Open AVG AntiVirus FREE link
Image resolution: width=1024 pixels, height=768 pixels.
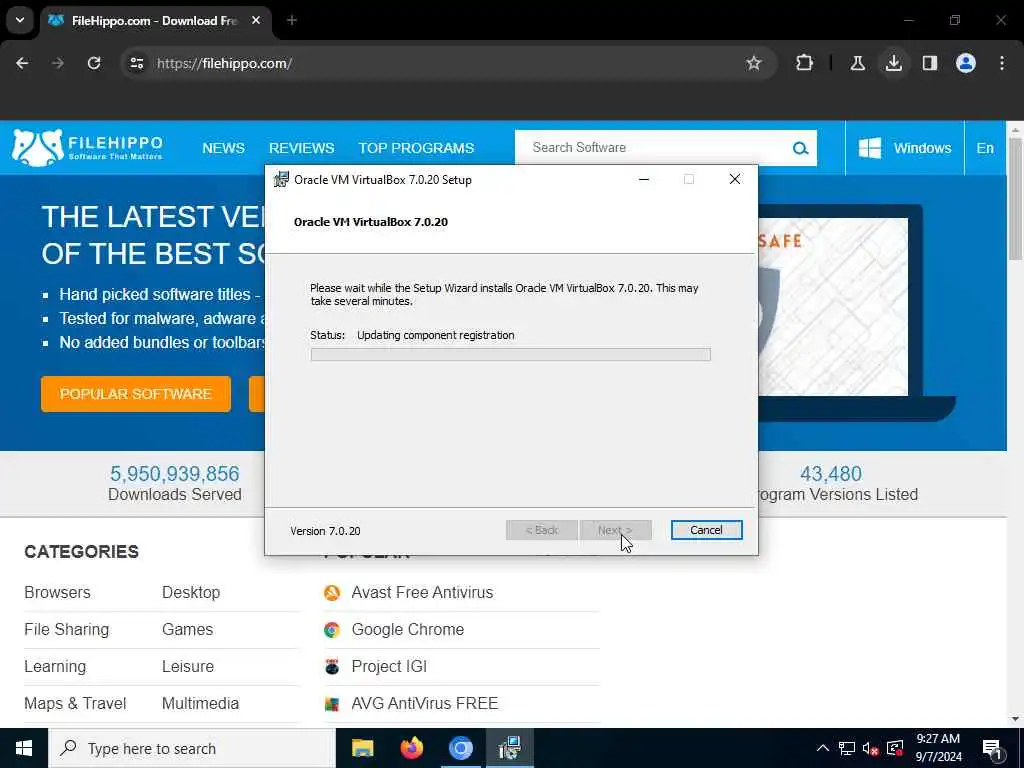pyautogui.click(x=424, y=703)
